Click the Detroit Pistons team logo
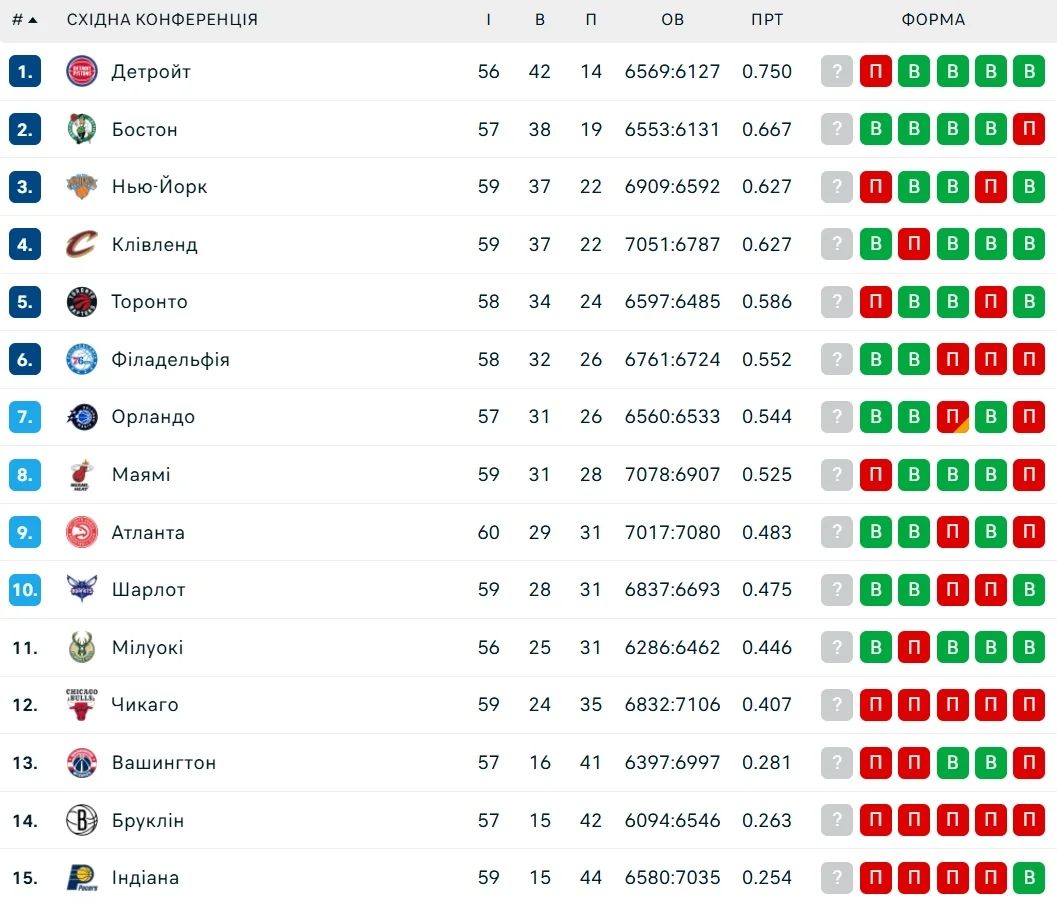1057x904 pixels. click(x=82, y=72)
